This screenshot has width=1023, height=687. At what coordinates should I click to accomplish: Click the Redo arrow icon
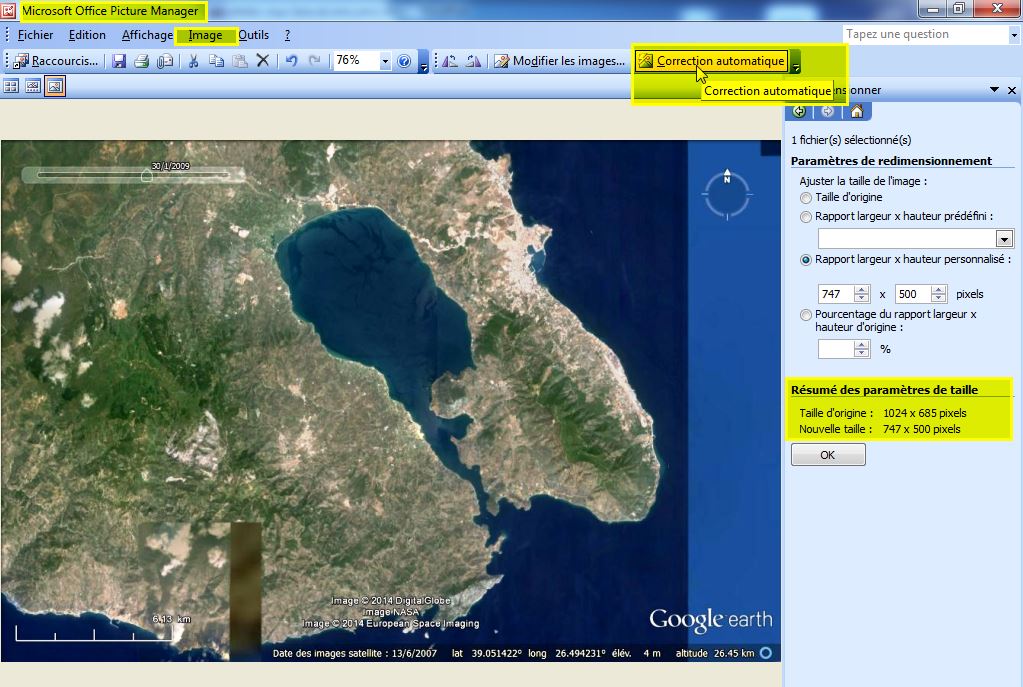pyautogui.click(x=314, y=61)
